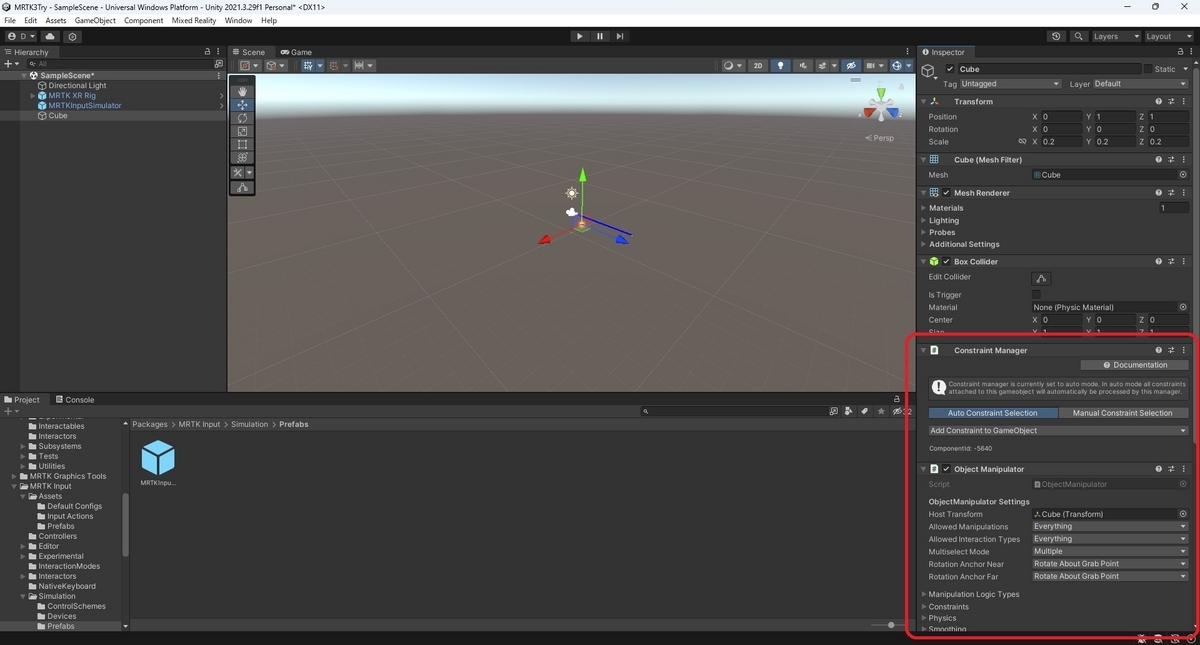Click the global search magnifier icon

pos(1079,36)
